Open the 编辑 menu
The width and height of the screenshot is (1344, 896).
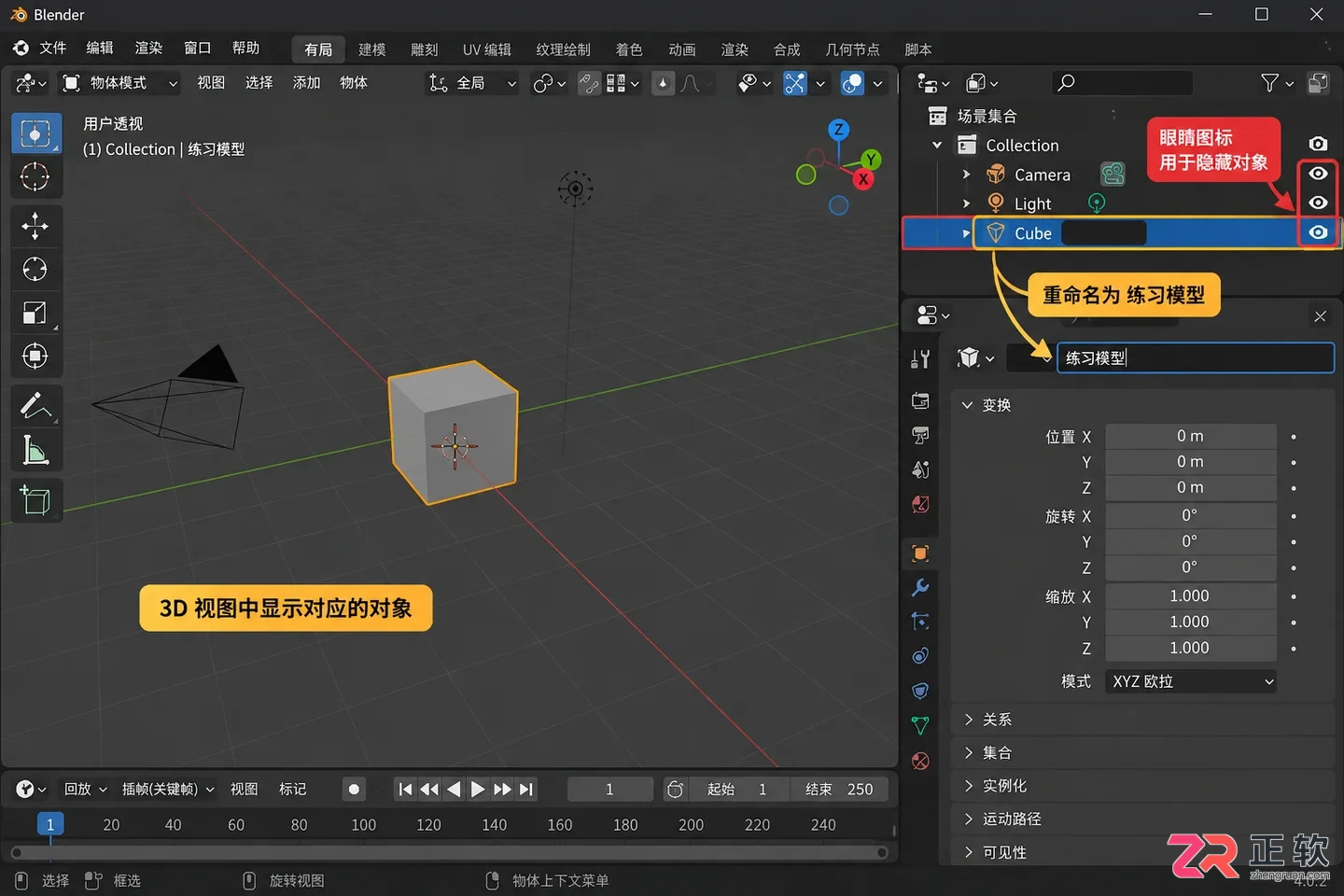(x=100, y=48)
